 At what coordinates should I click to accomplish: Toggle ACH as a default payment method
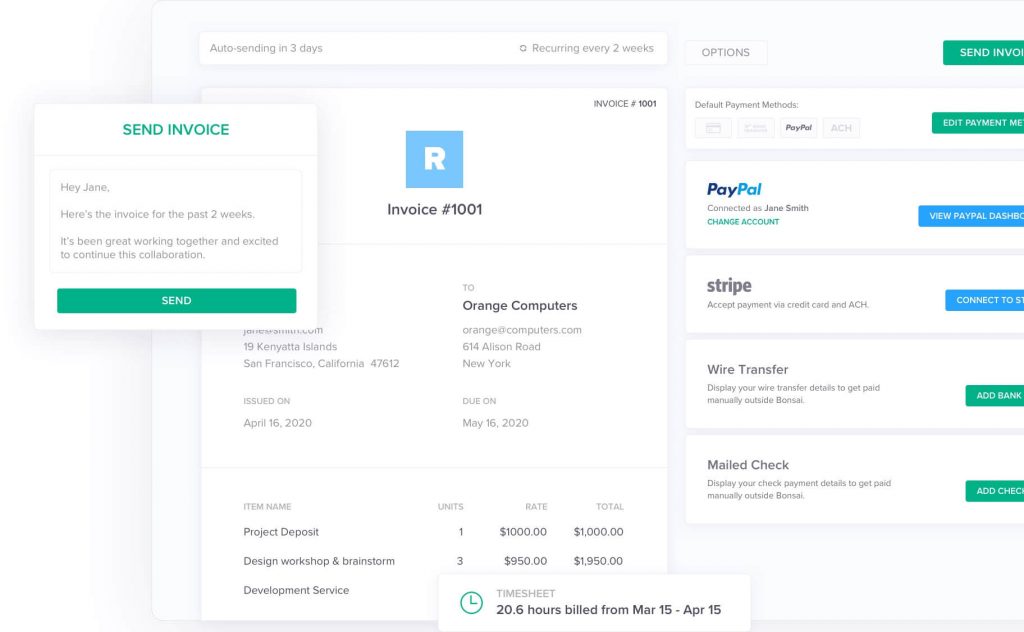[x=841, y=128]
